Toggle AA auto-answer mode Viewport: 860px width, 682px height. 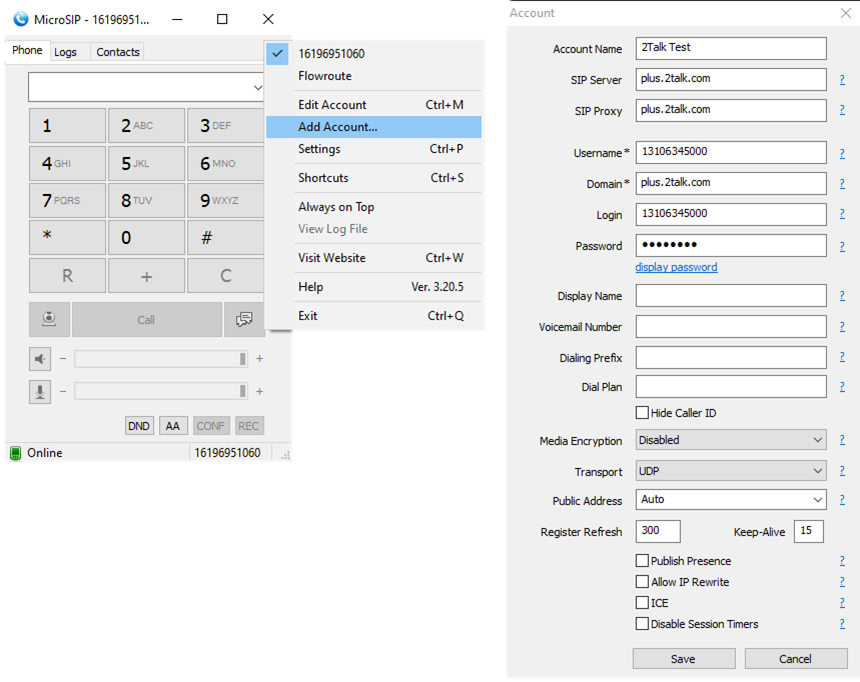[x=173, y=426]
